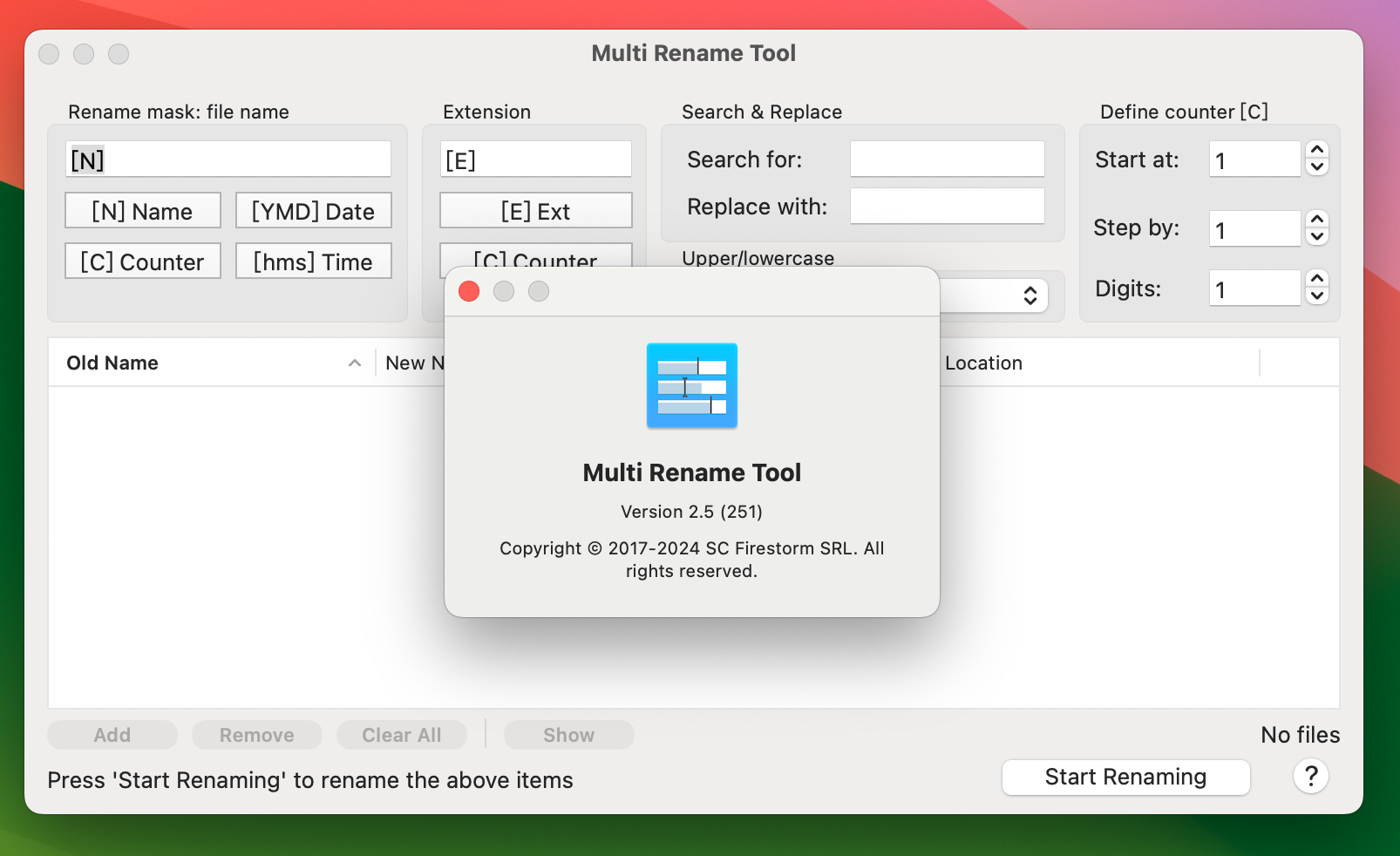This screenshot has width=1400, height=856.
Task: Insert [E] Ext token into extension mask
Action: pyautogui.click(x=535, y=210)
